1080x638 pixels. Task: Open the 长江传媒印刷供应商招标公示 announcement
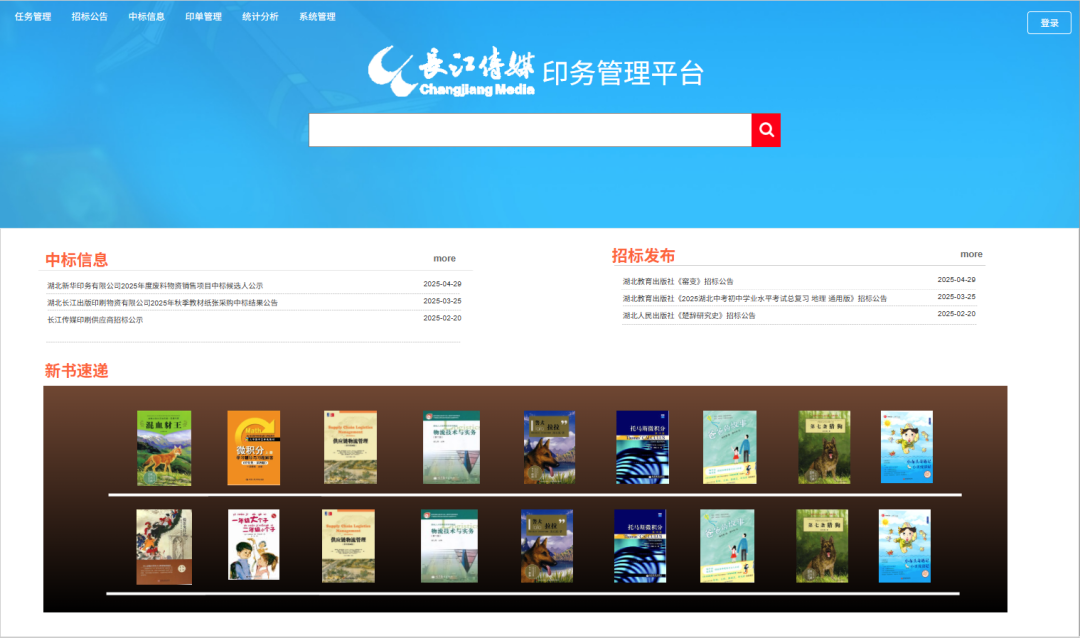coord(95,320)
